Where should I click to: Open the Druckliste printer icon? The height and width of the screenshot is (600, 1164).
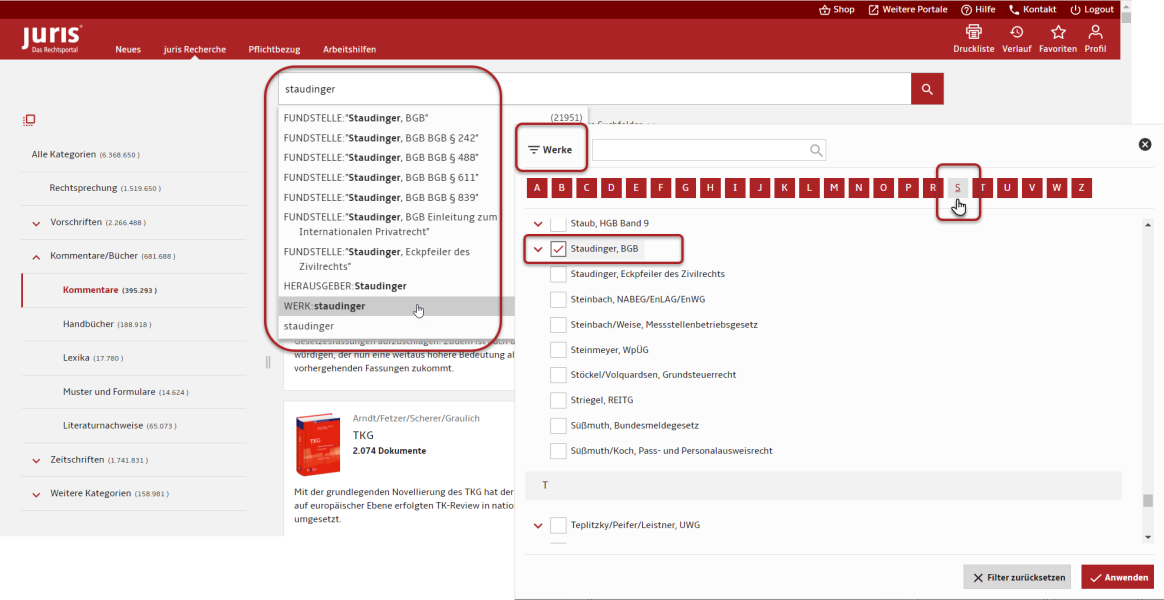pos(973,33)
